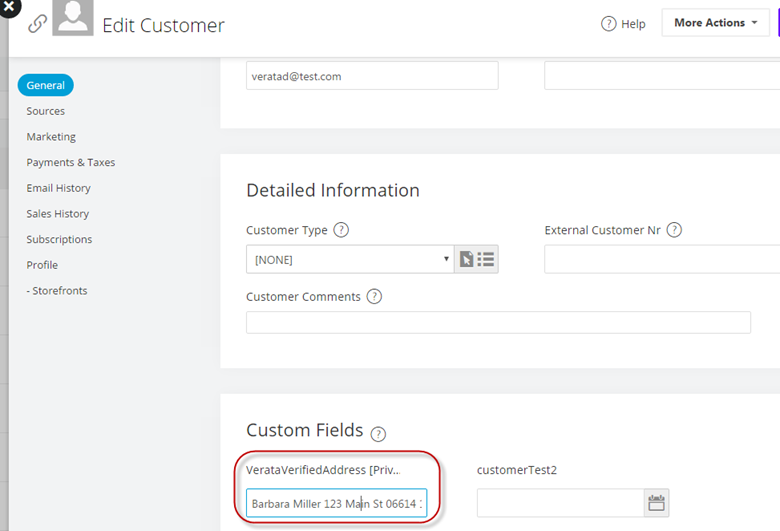This screenshot has height=531, width=780.
Task: Click the email field containing veratad@test.com
Action: click(x=372, y=76)
